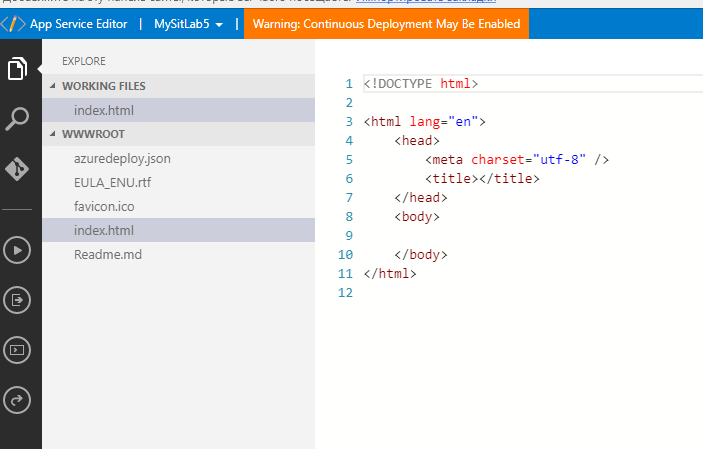
Task: Click the arrow icon at sidebar bottom
Action: (x=17, y=400)
